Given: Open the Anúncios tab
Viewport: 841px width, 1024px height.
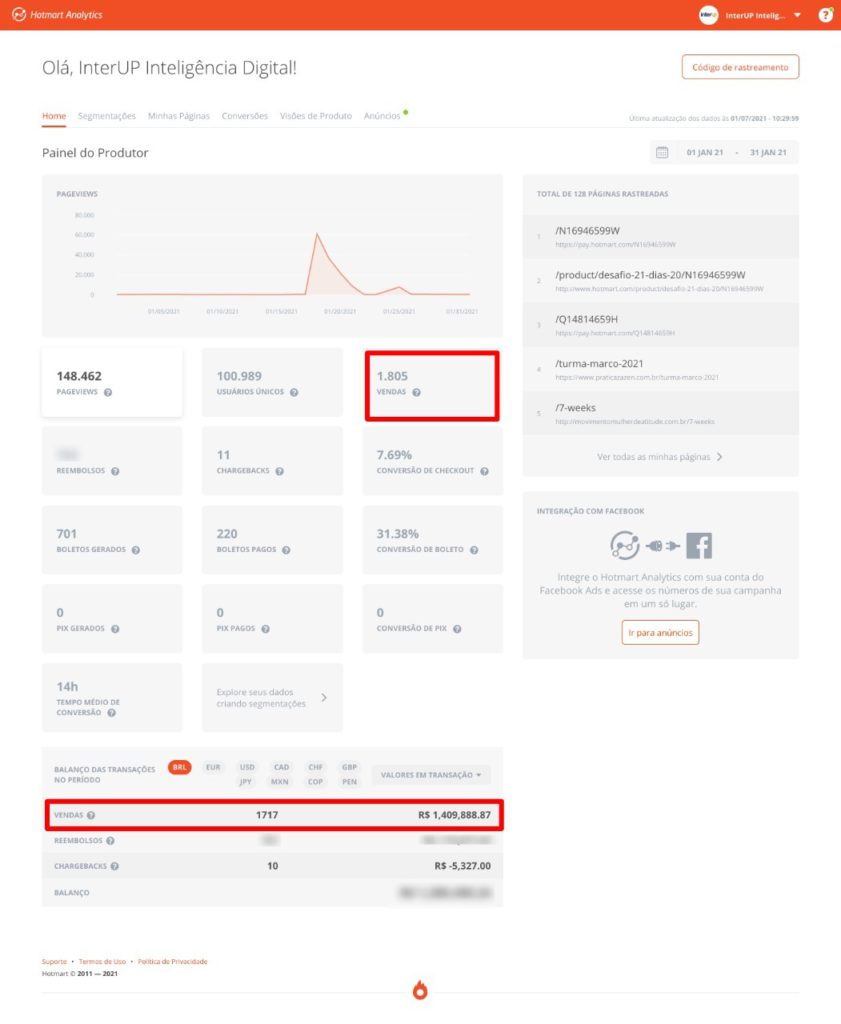Looking at the screenshot, I should click(382, 116).
